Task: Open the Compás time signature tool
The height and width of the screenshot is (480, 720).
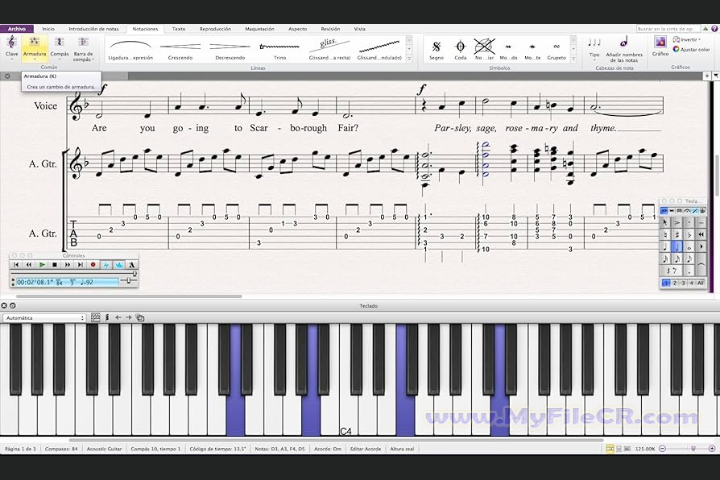Action: 59,48
